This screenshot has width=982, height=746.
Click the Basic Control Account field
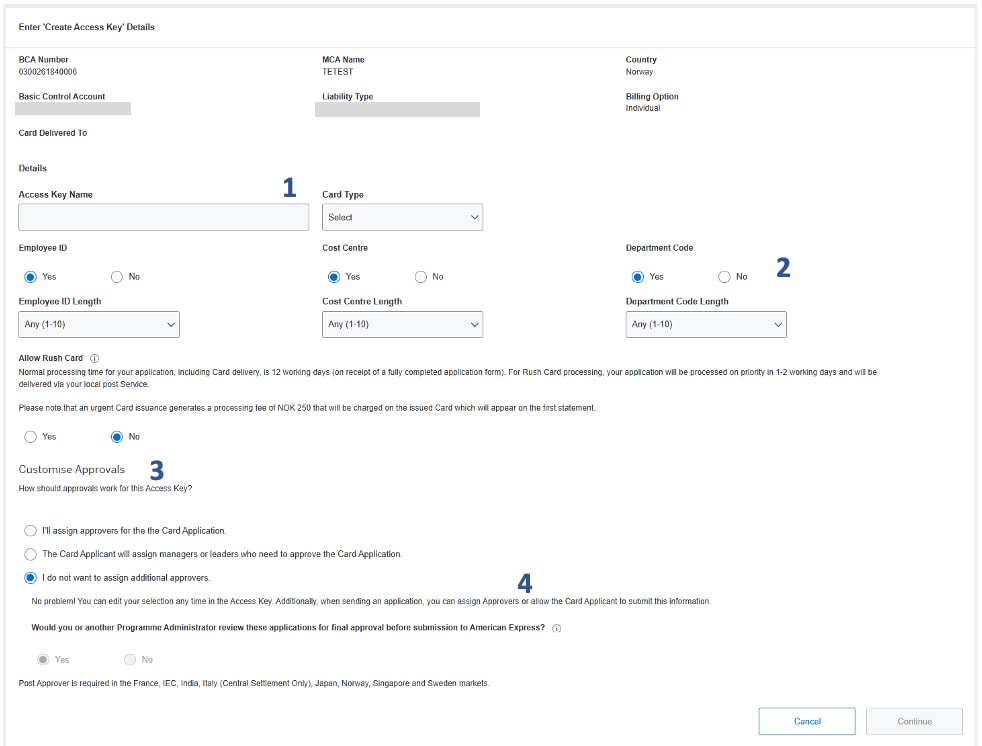pos(72,109)
